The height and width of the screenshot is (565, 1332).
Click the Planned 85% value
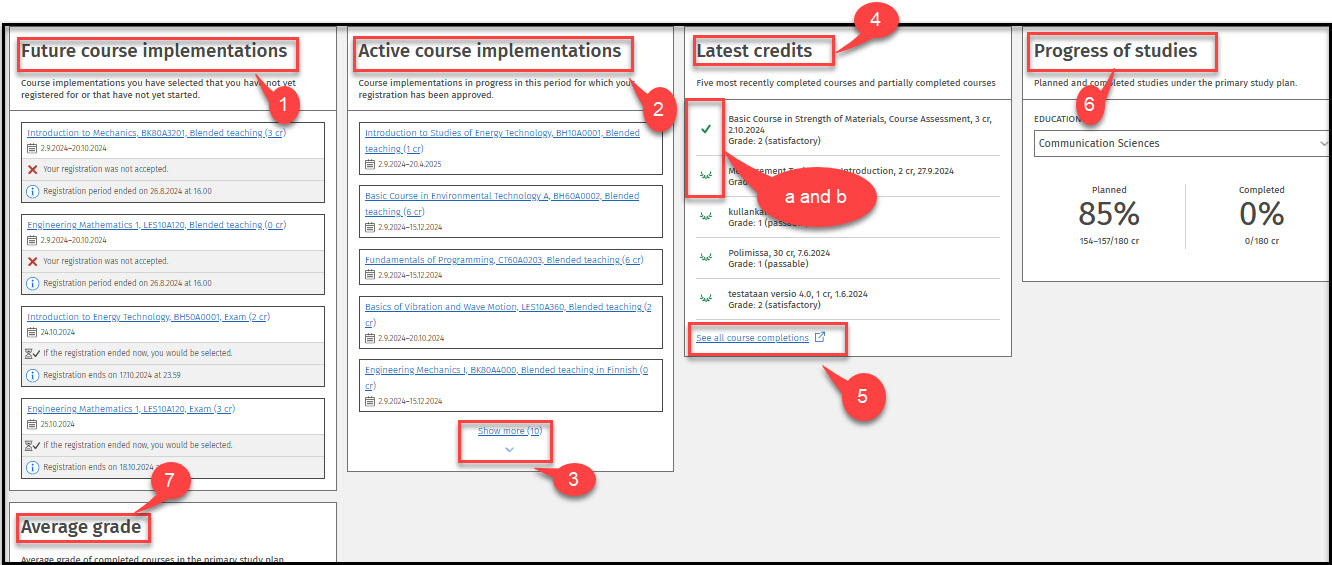pyautogui.click(x=1109, y=213)
